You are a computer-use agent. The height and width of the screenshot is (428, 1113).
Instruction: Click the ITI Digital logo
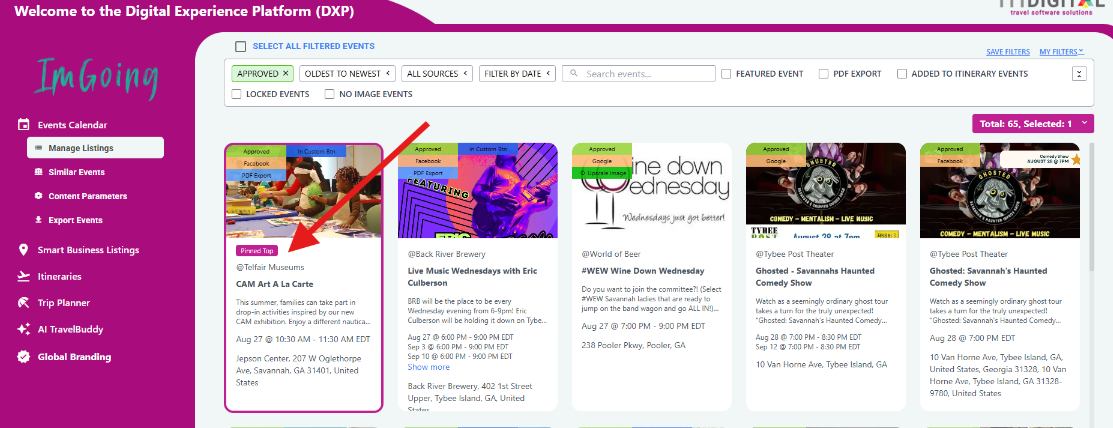tap(1054, 6)
